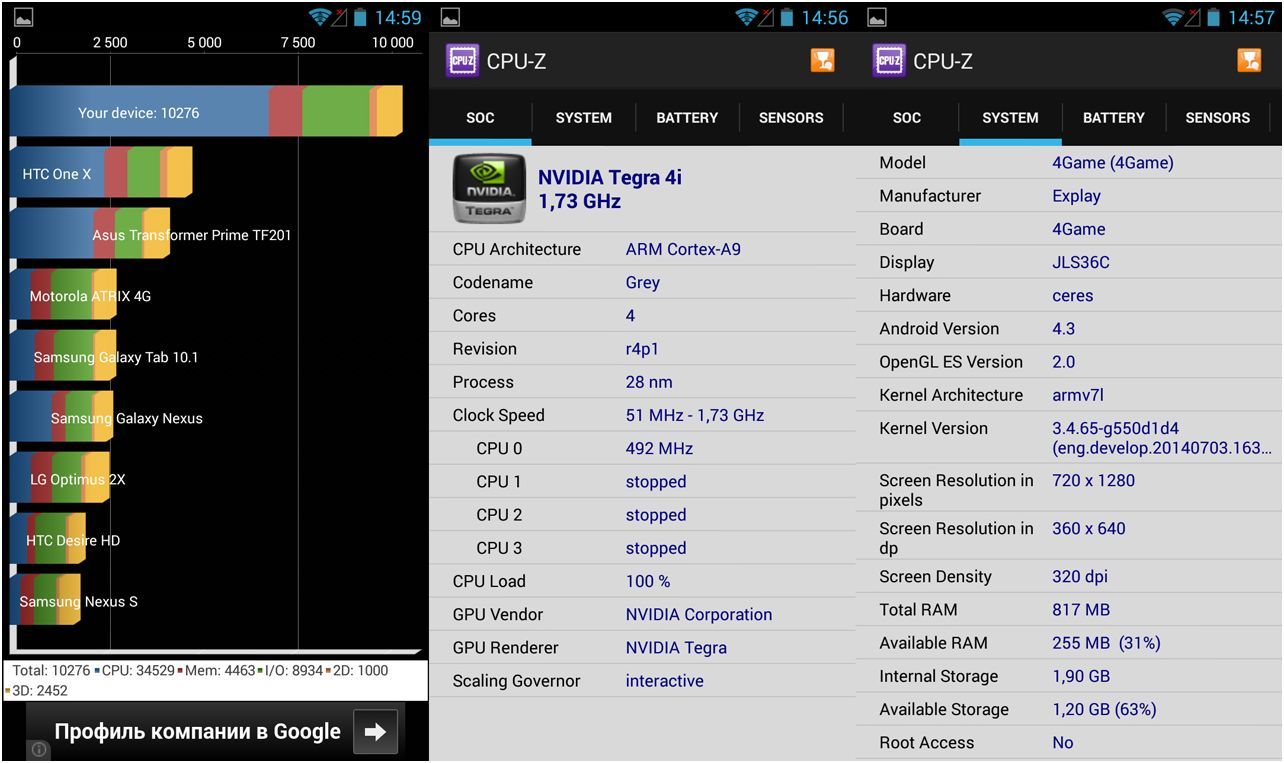Click the NVIDIA Tegra logo image
1284x763 pixels.
[x=489, y=188]
